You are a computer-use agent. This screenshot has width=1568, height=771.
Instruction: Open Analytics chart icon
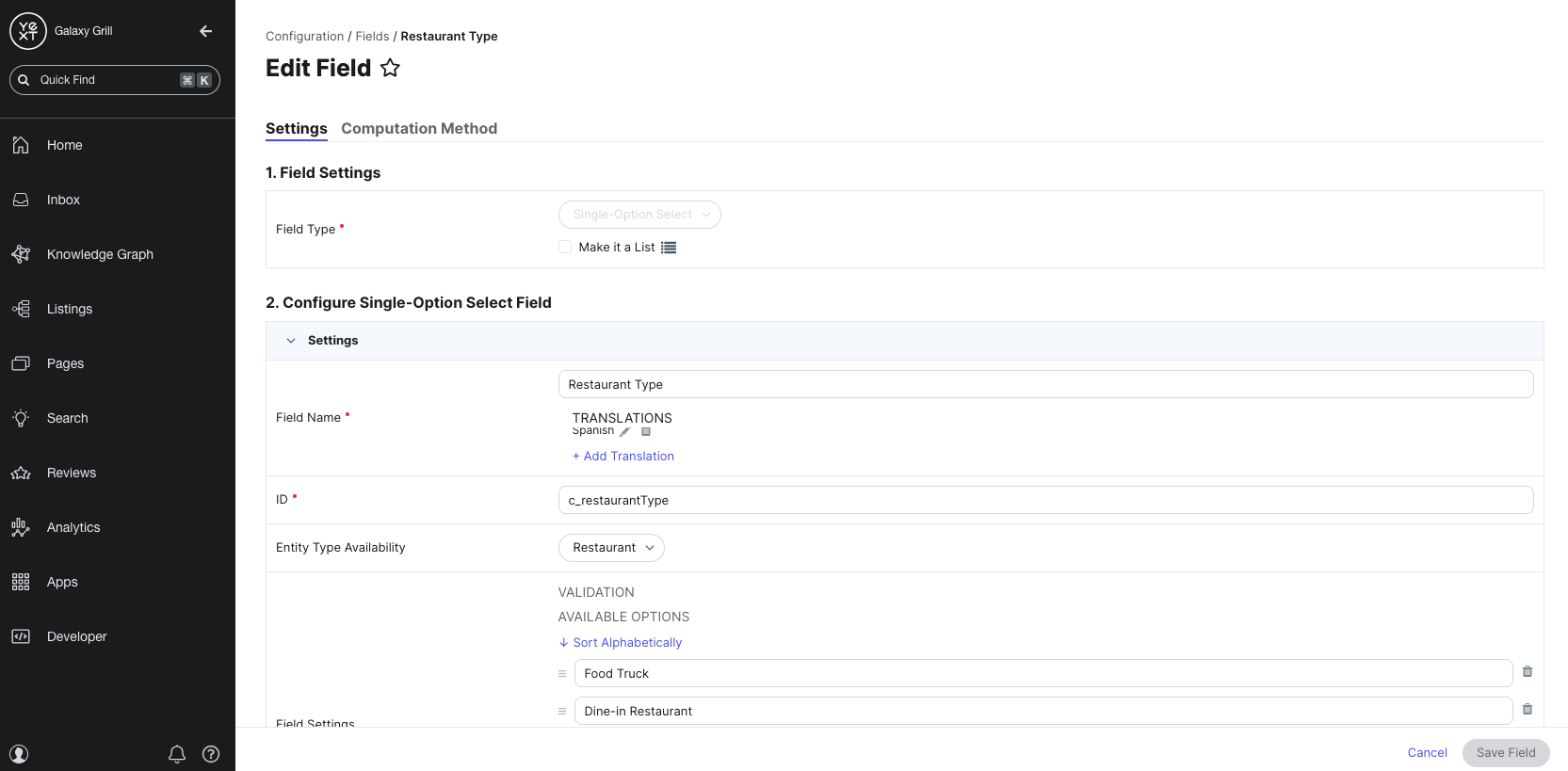(21, 527)
